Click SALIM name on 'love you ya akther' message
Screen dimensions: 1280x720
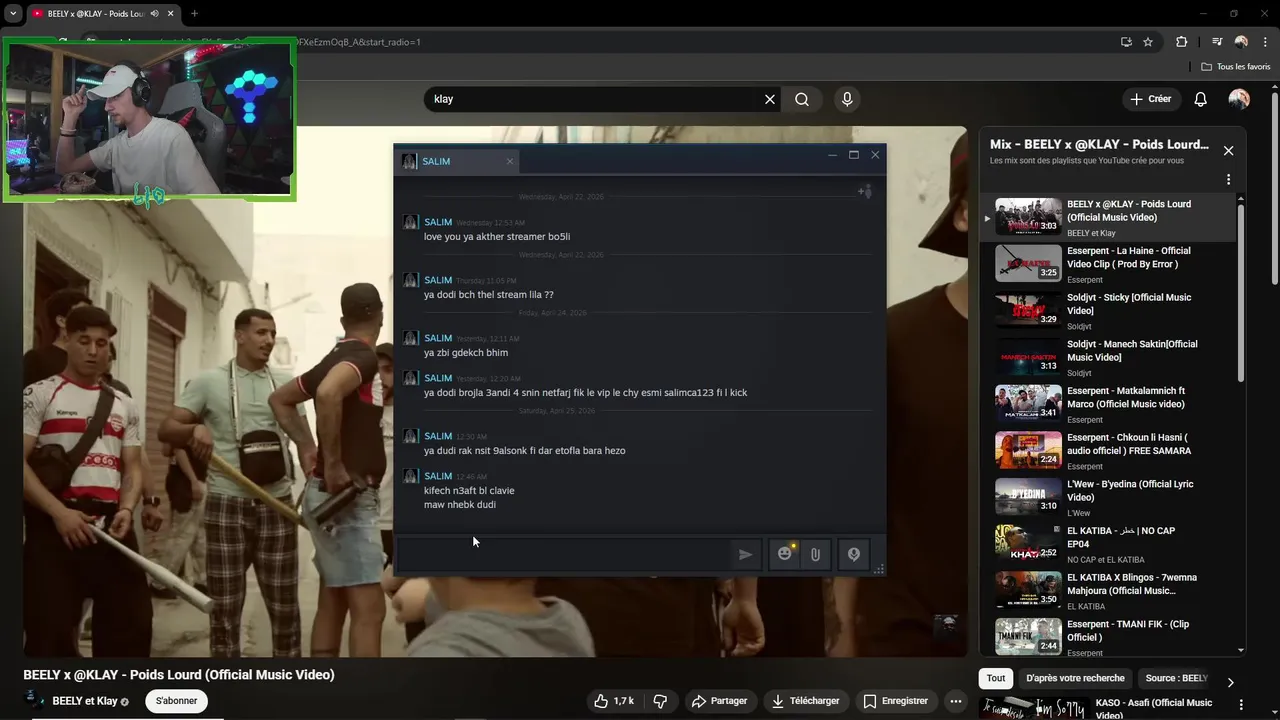coord(438,222)
